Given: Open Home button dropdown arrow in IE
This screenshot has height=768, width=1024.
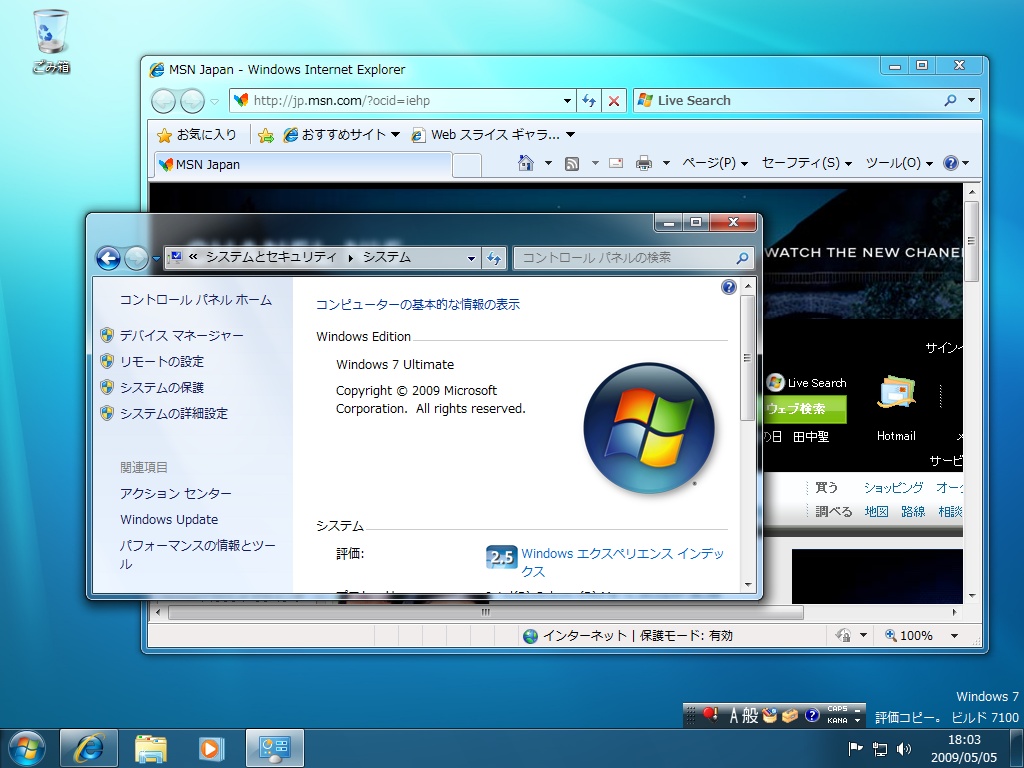Looking at the screenshot, I should coord(548,163).
